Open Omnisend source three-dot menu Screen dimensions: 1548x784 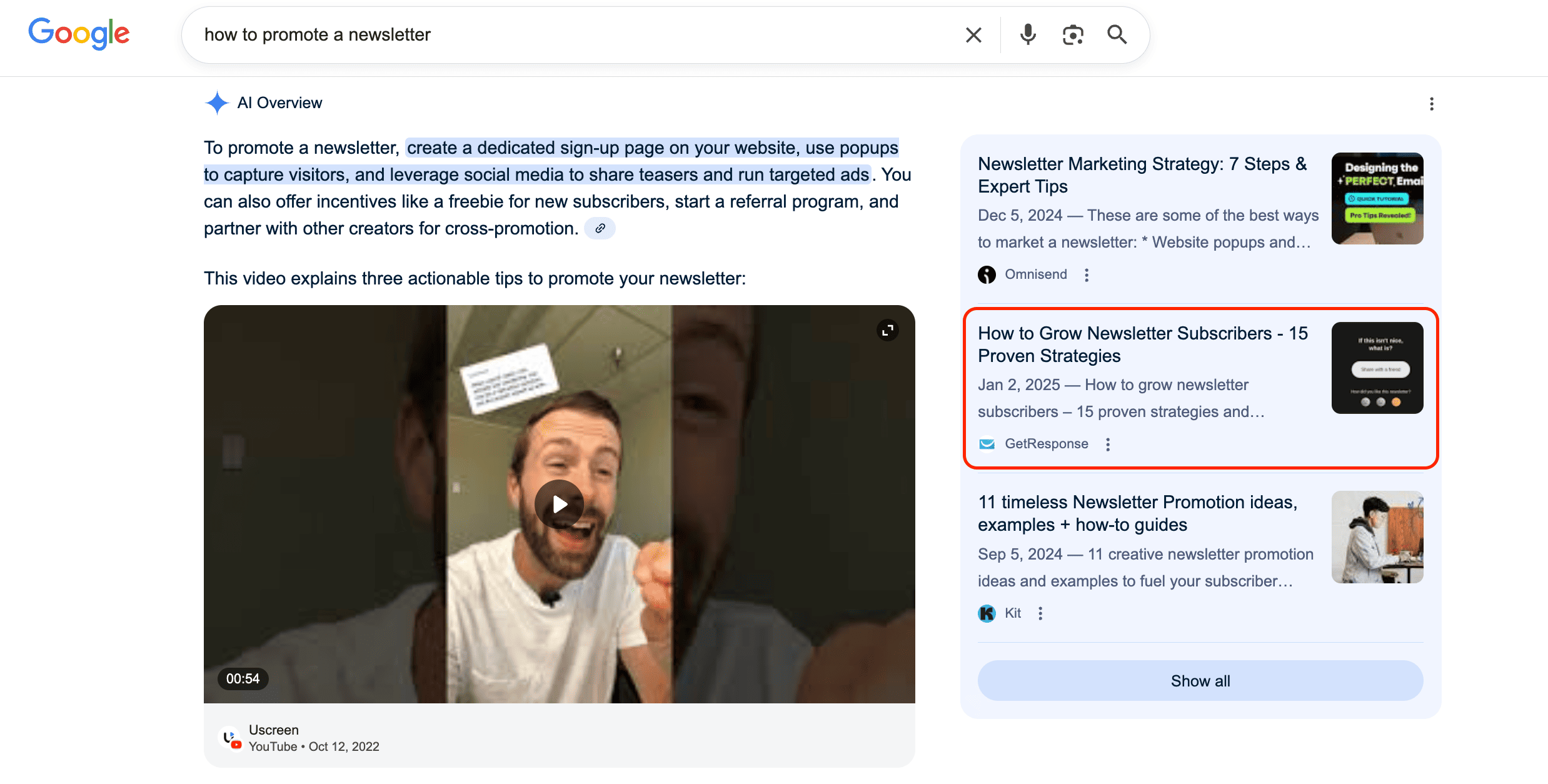point(1087,275)
